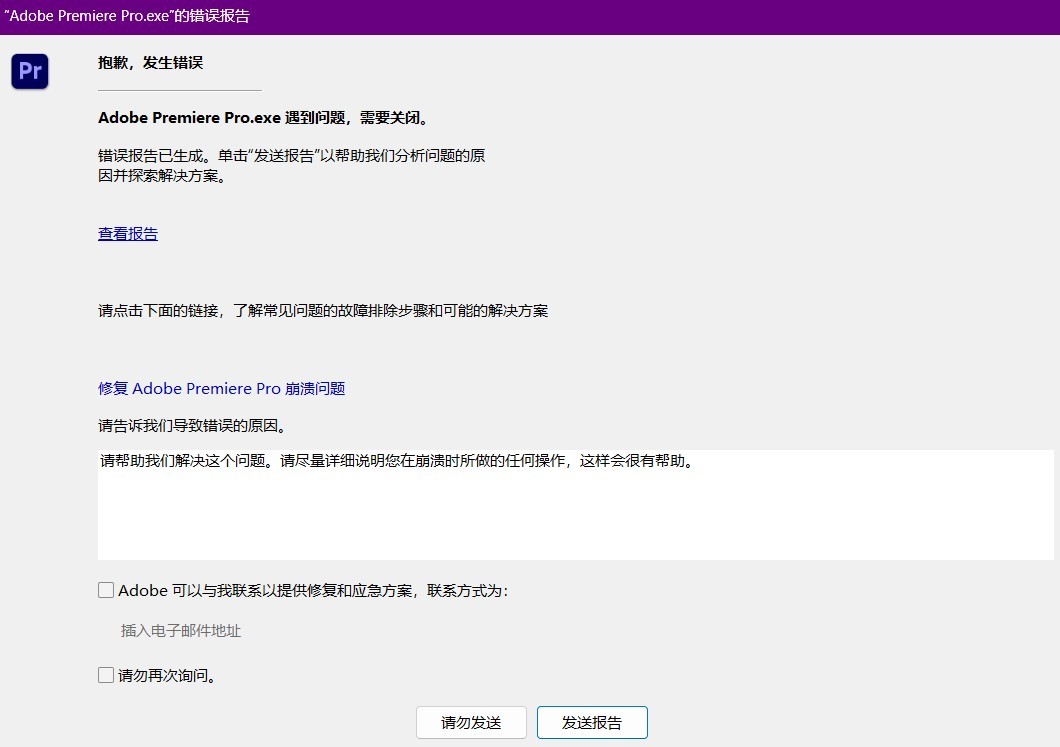Click the crash description text box
Viewport: 1060px width, 747px height.
tap(575, 504)
